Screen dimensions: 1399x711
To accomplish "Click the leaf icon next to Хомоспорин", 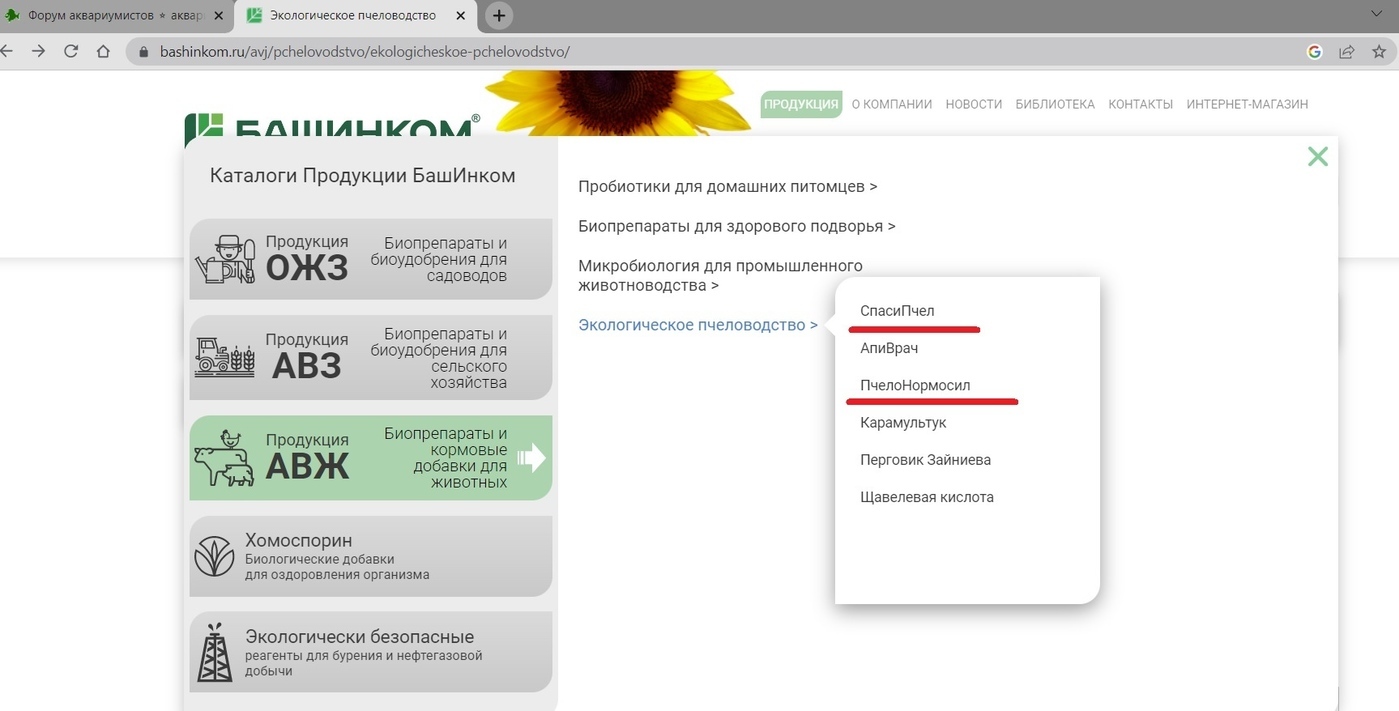I will 214,556.
